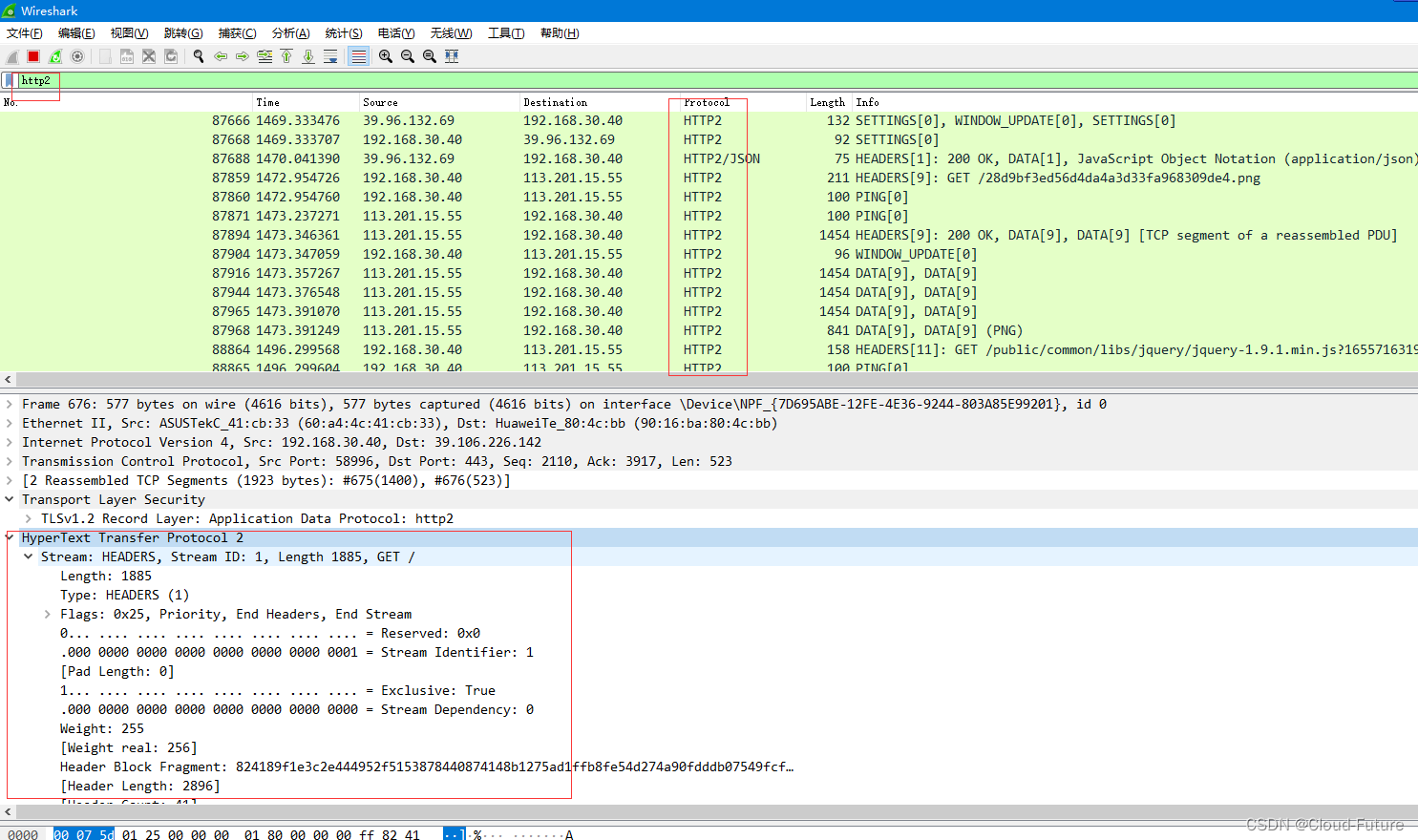The width and height of the screenshot is (1418, 840).
Task: Open the 统计(S) menu
Action: [x=344, y=32]
